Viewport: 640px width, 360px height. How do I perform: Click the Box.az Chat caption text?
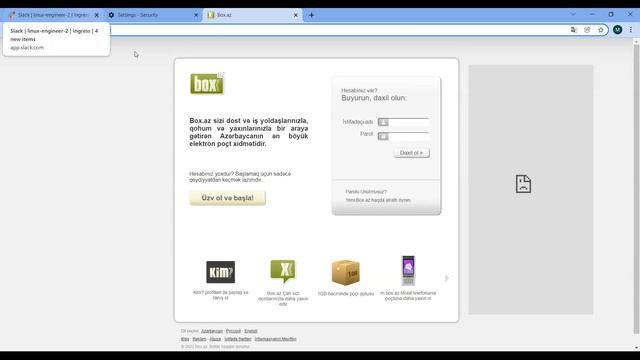(x=283, y=299)
